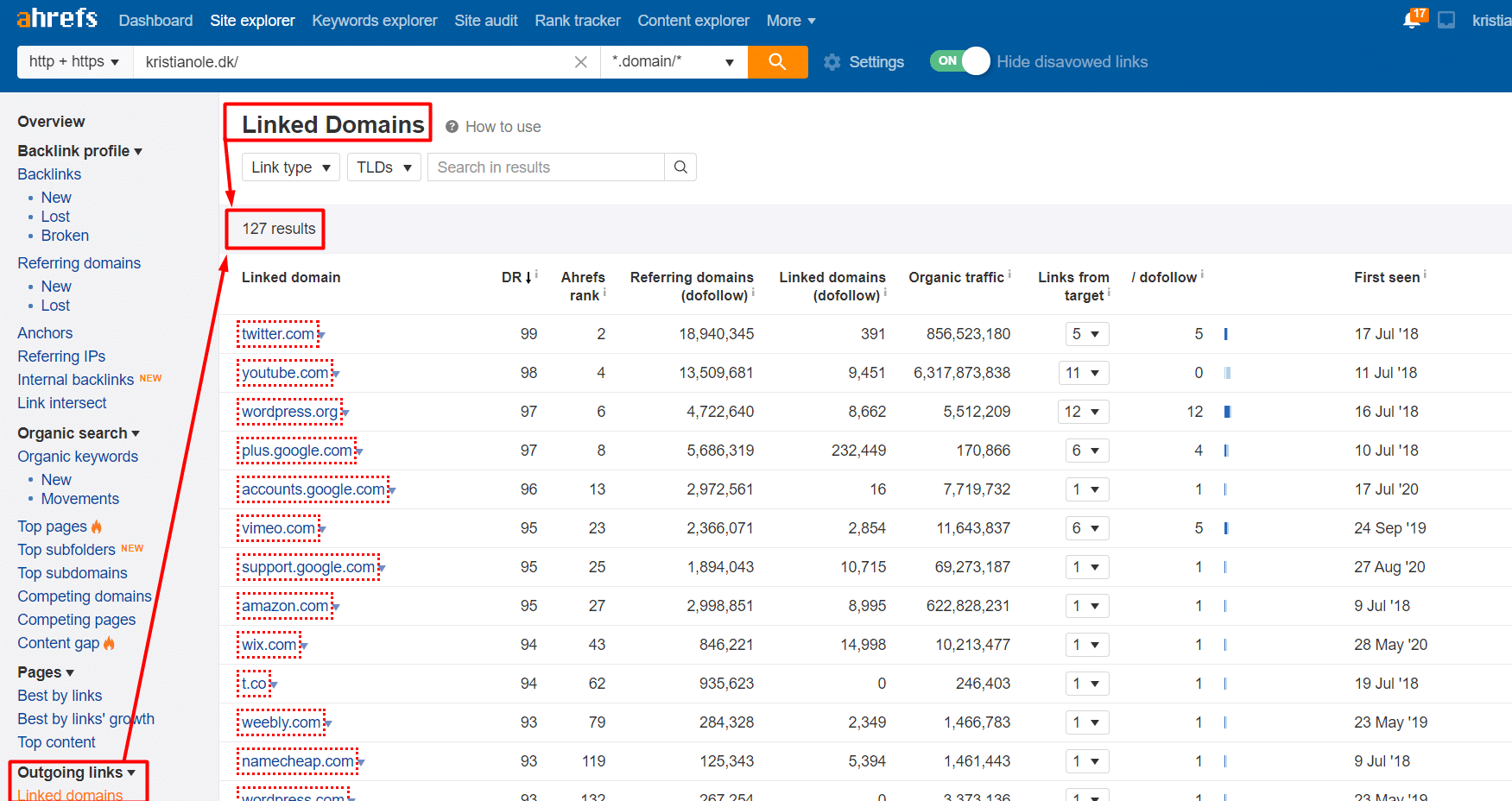
Task: Open the More menu
Action: [791, 21]
